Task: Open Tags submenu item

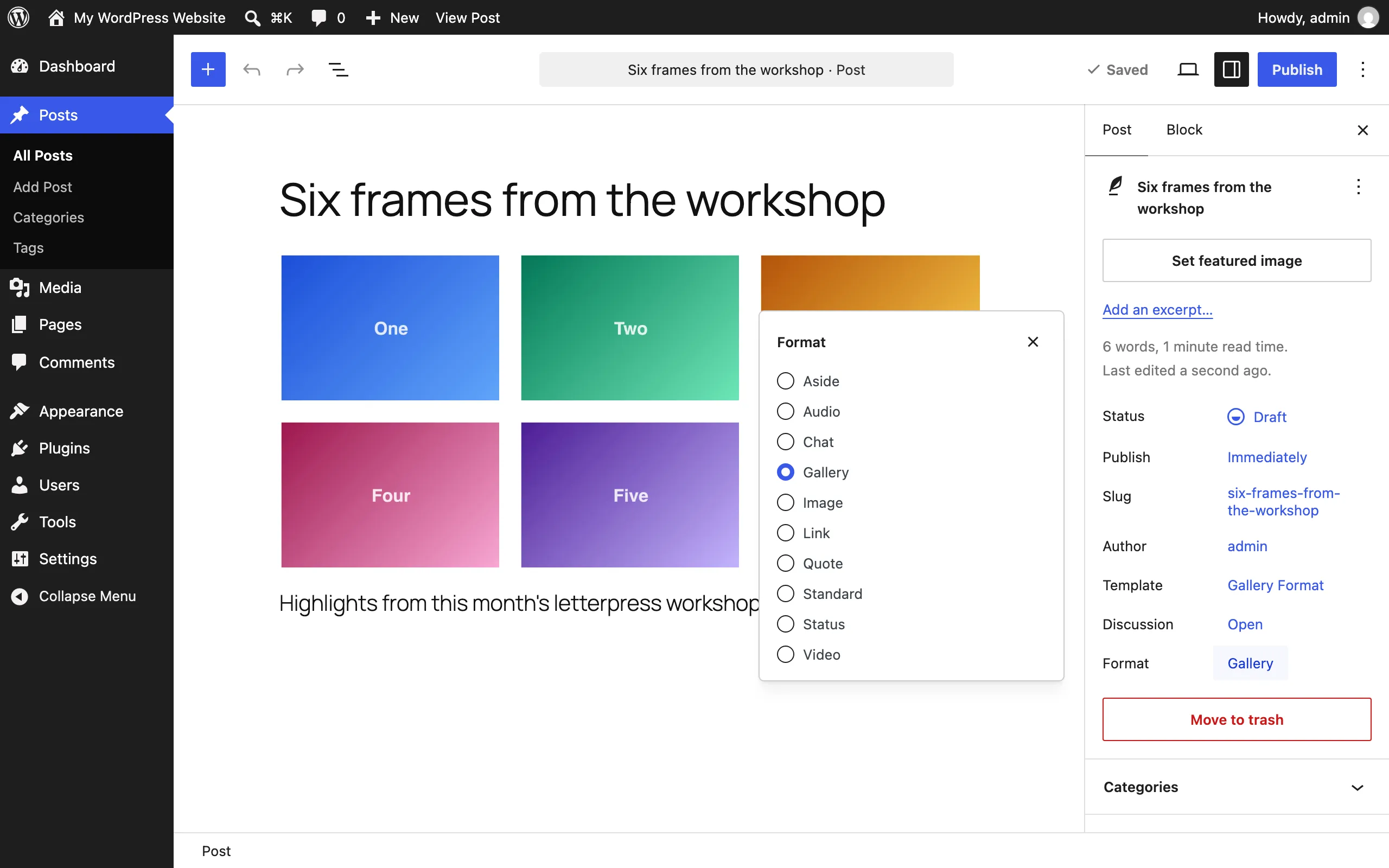Action: (29, 248)
